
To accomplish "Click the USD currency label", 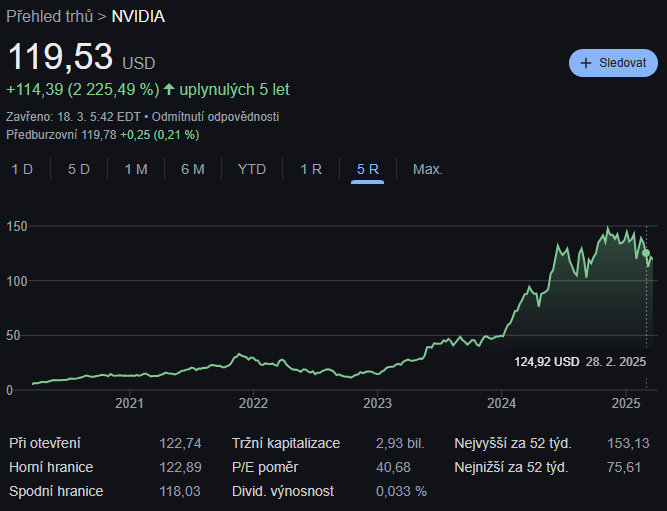I will pyautogui.click(x=139, y=63).
